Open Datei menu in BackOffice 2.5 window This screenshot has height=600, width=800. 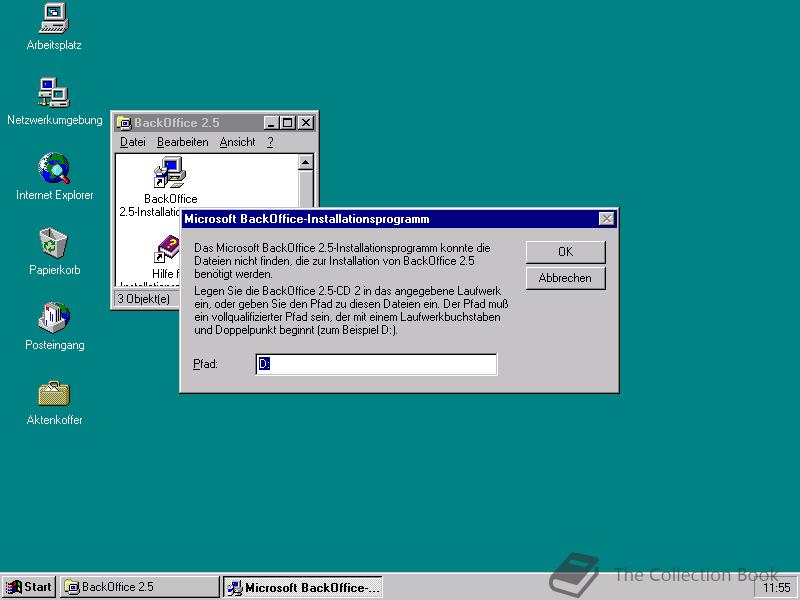[x=133, y=142]
